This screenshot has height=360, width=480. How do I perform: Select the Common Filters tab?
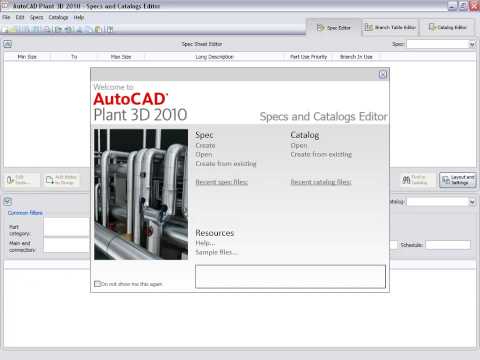pos(25,213)
